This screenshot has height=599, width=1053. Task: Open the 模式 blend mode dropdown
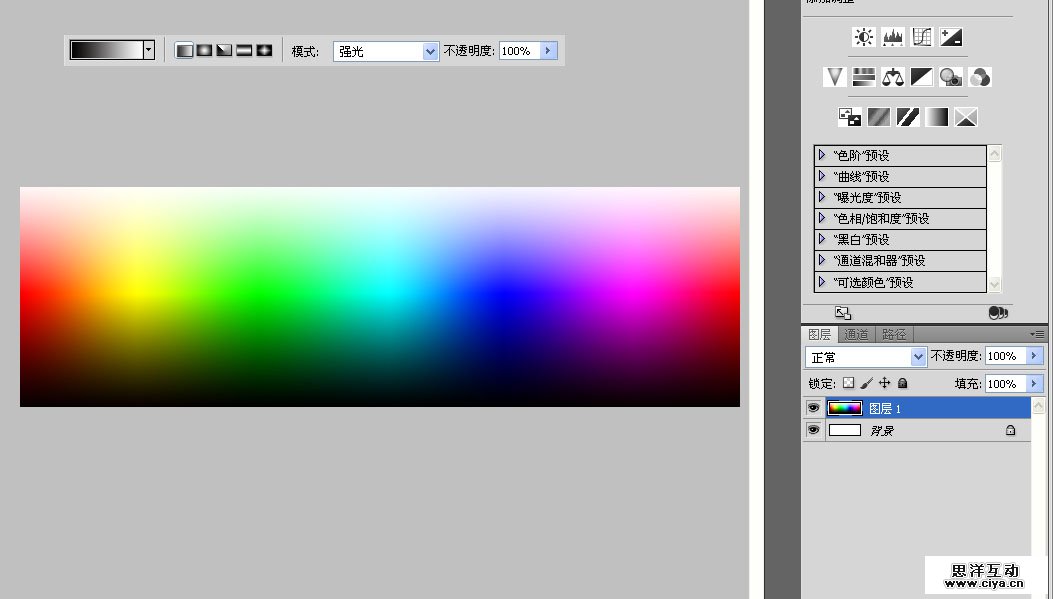(x=386, y=51)
